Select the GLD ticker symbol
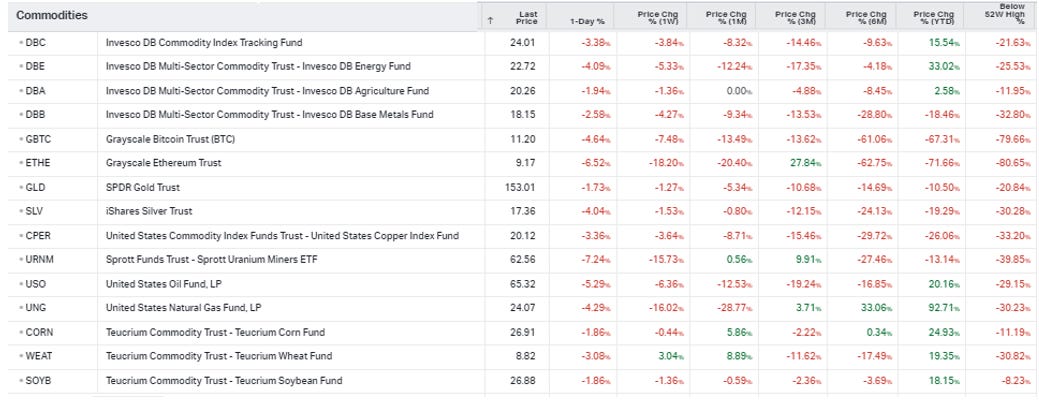This screenshot has height=401, width=1039. point(36,187)
